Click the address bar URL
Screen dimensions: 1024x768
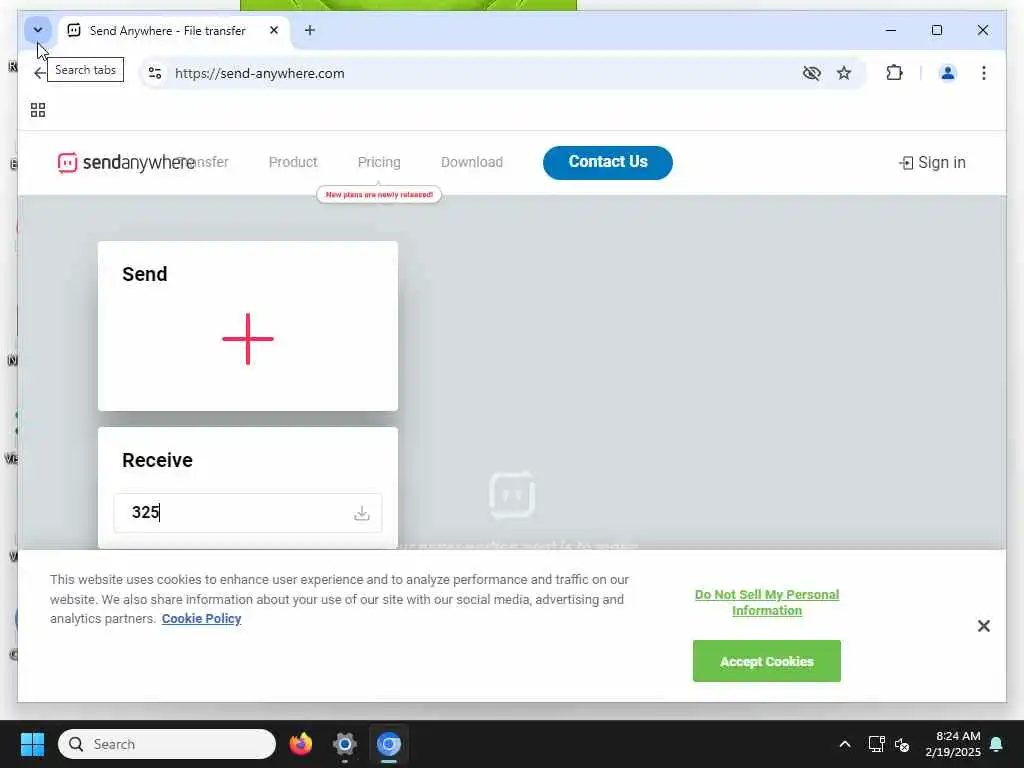pyautogui.click(x=259, y=73)
